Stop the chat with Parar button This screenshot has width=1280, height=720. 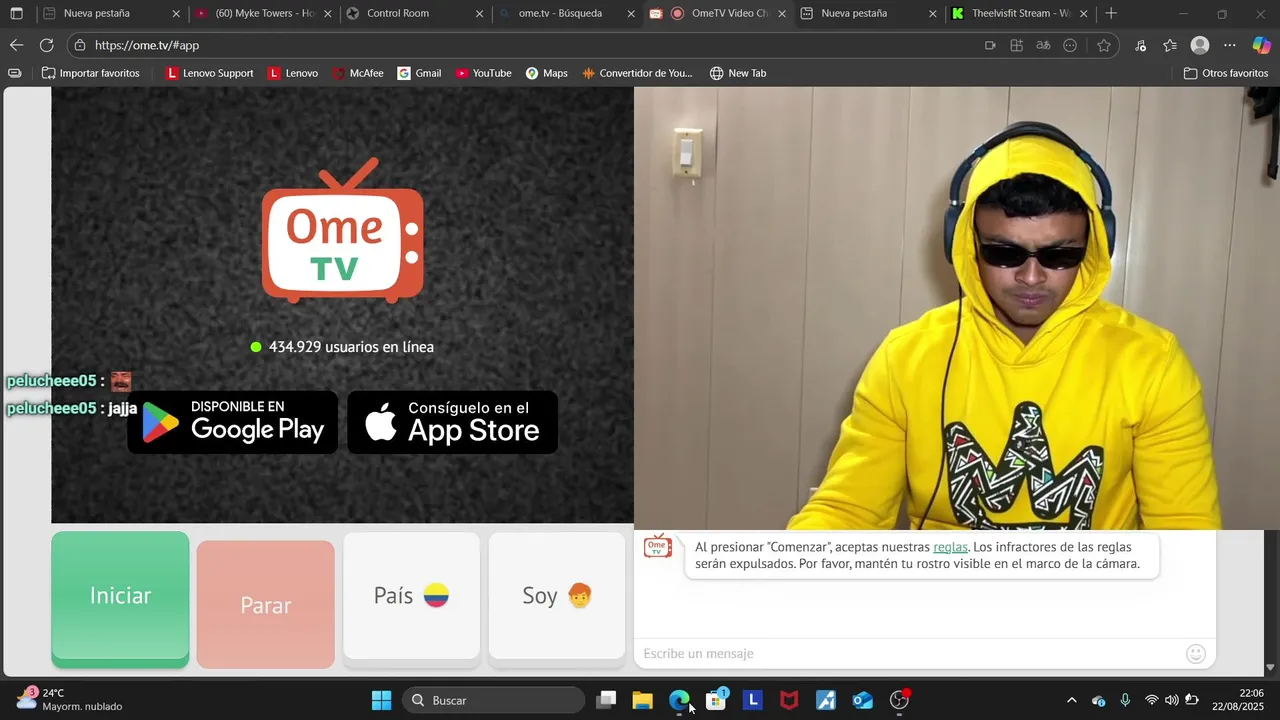(266, 604)
